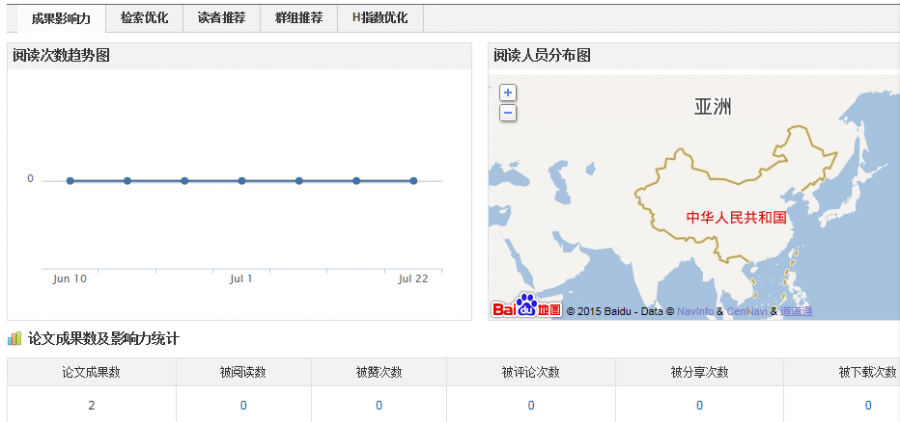Image resolution: width=900 pixels, height=422 pixels.
Task: Click the data point above Jul 1
Action: (242, 181)
